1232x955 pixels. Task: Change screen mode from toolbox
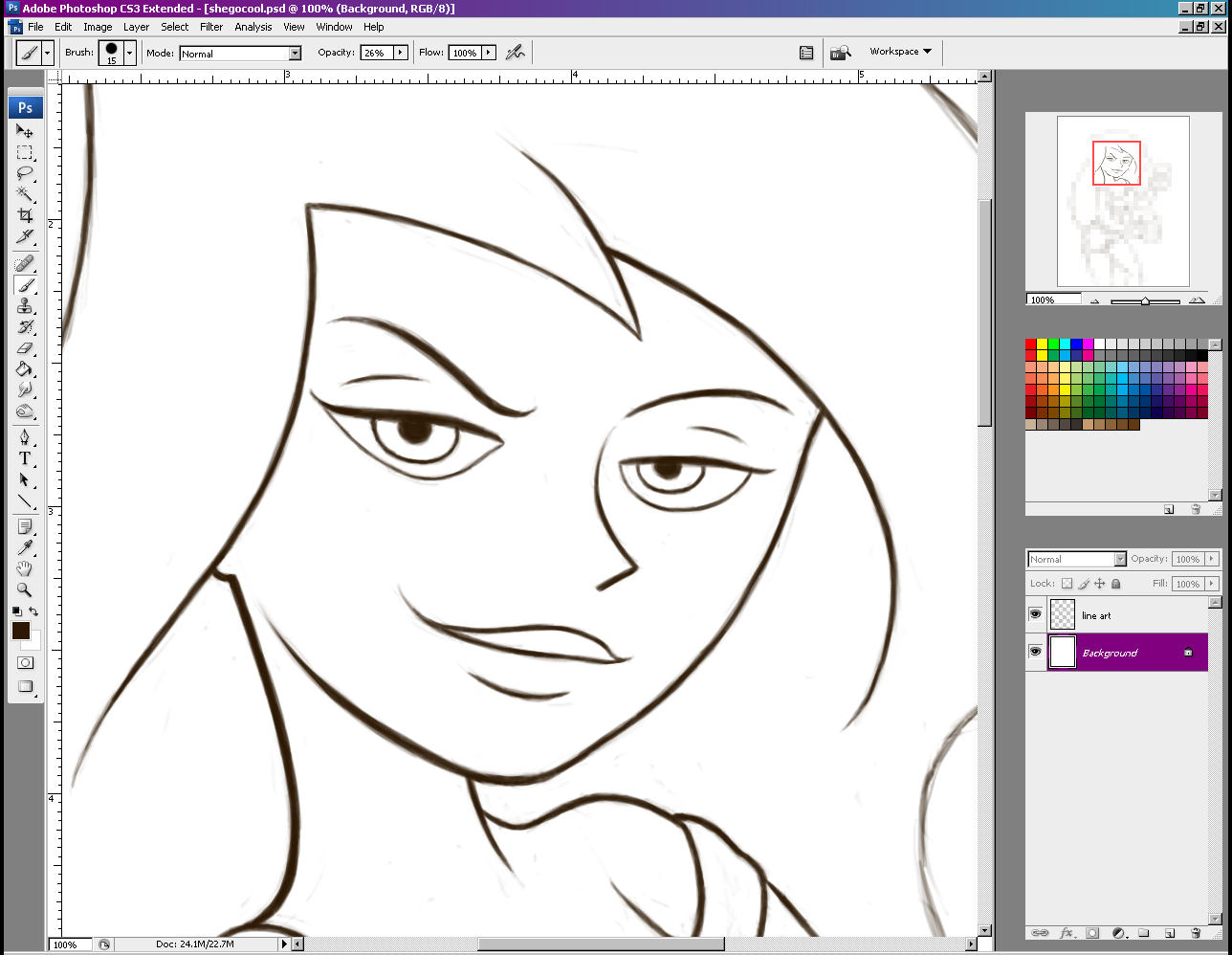pyautogui.click(x=25, y=686)
